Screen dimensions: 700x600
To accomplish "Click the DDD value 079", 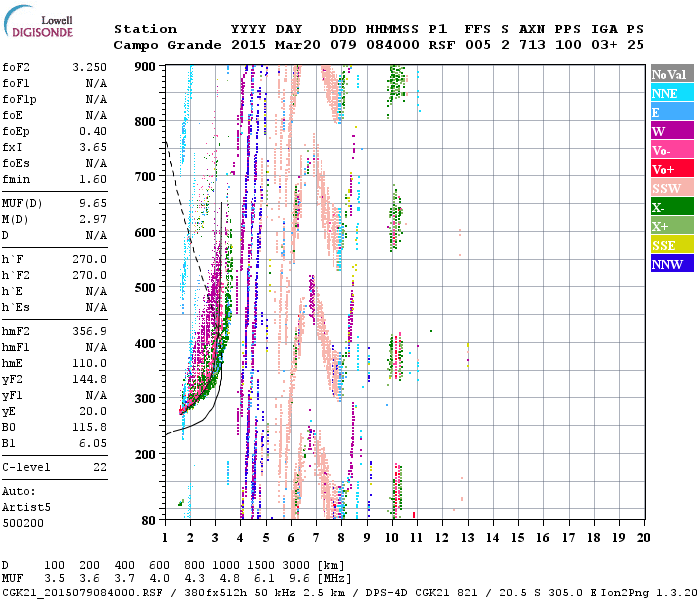I will (x=343, y=45).
